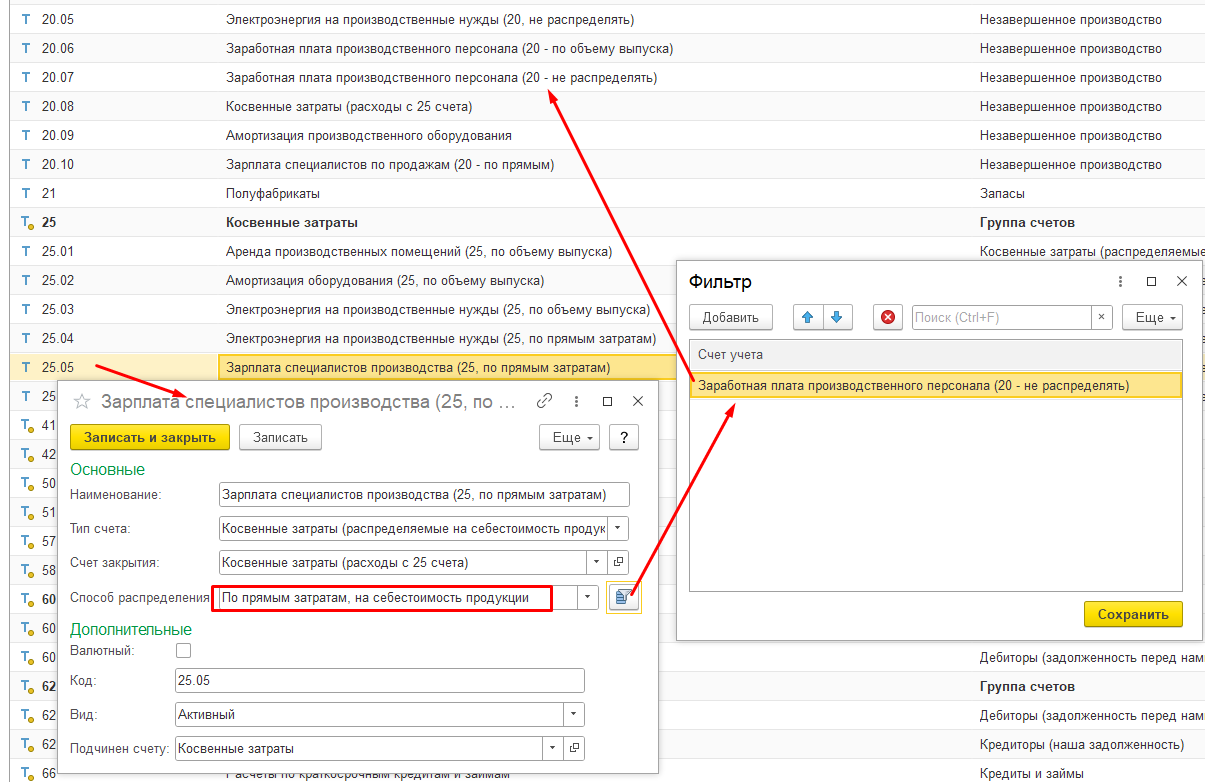Expand the Способ распределения dropdown
Screen dimensions: 1205x782
pos(589,598)
